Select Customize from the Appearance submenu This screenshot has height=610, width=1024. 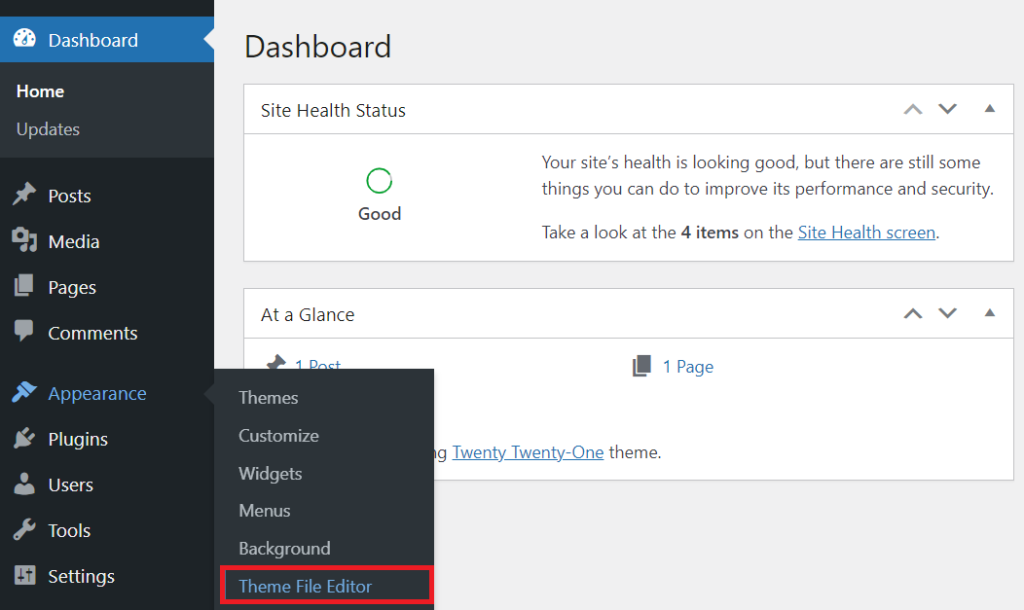coord(279,435)
